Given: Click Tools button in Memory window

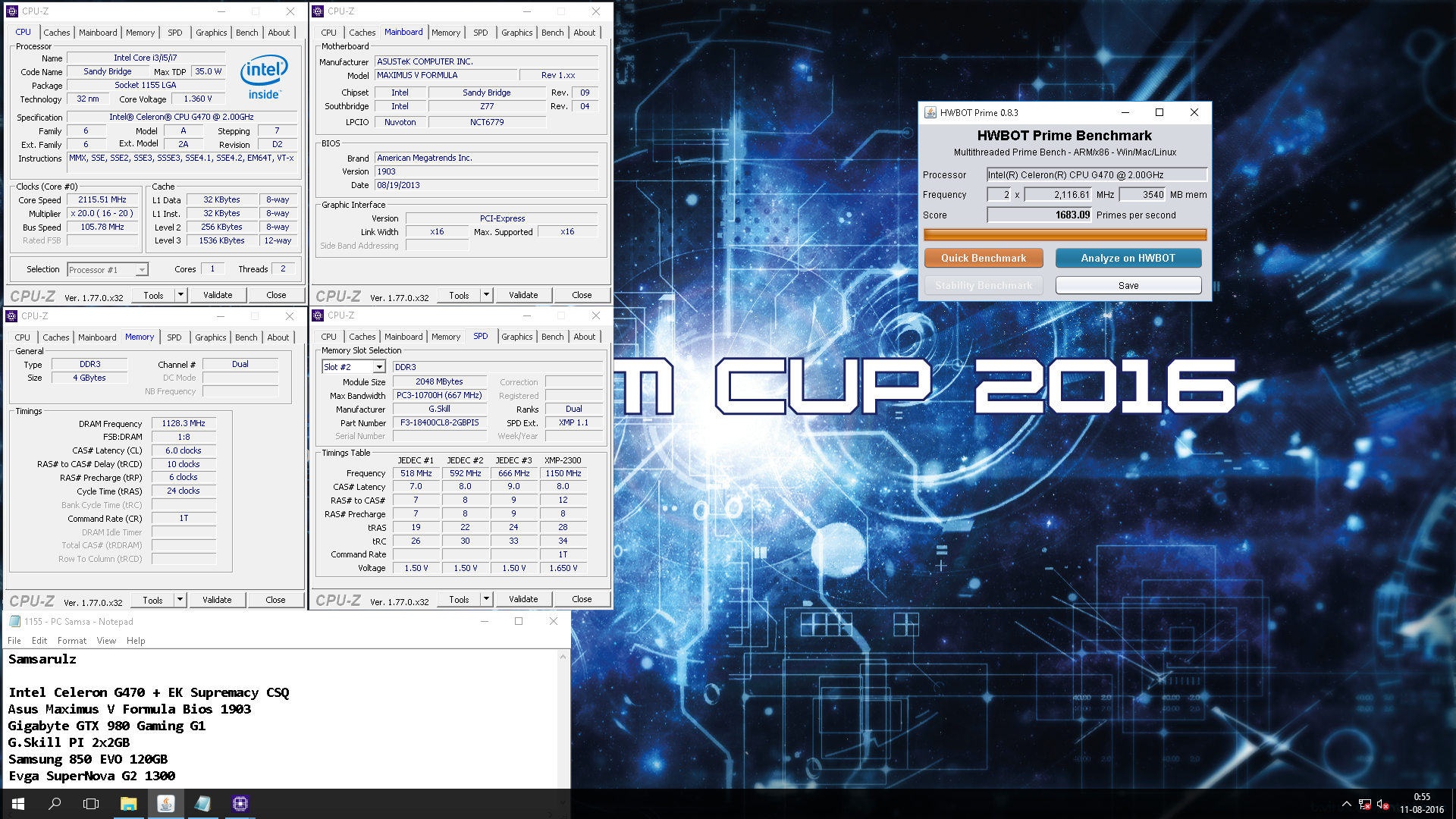Looking at the screenshot, I should coord(152,600).
